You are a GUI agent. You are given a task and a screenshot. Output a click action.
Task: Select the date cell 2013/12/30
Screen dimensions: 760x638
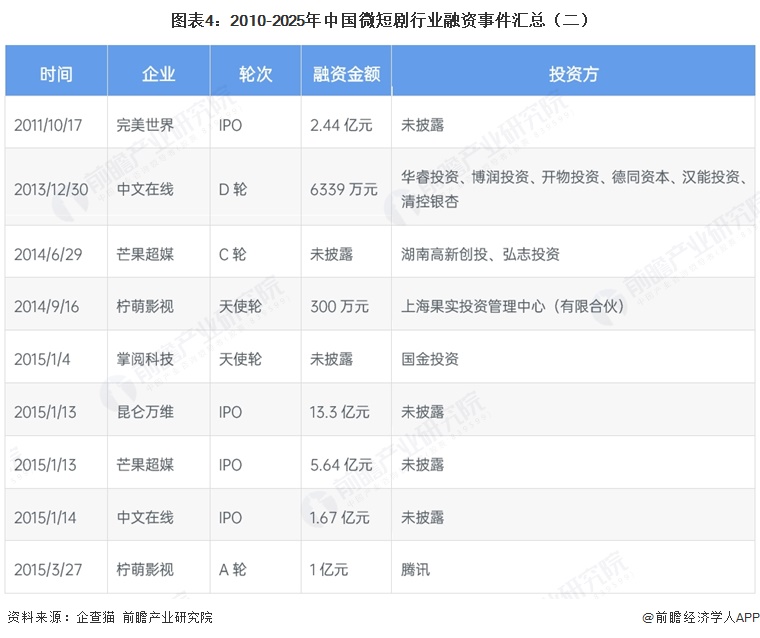pyautogui.click(x=51, y=189)
